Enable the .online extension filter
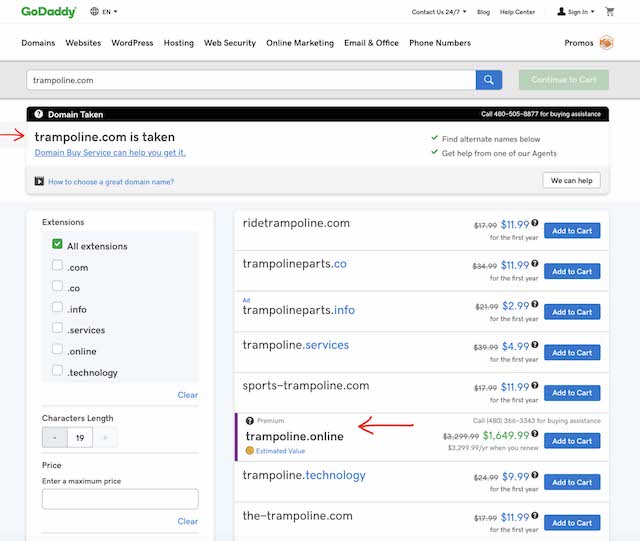 (58, 349)
